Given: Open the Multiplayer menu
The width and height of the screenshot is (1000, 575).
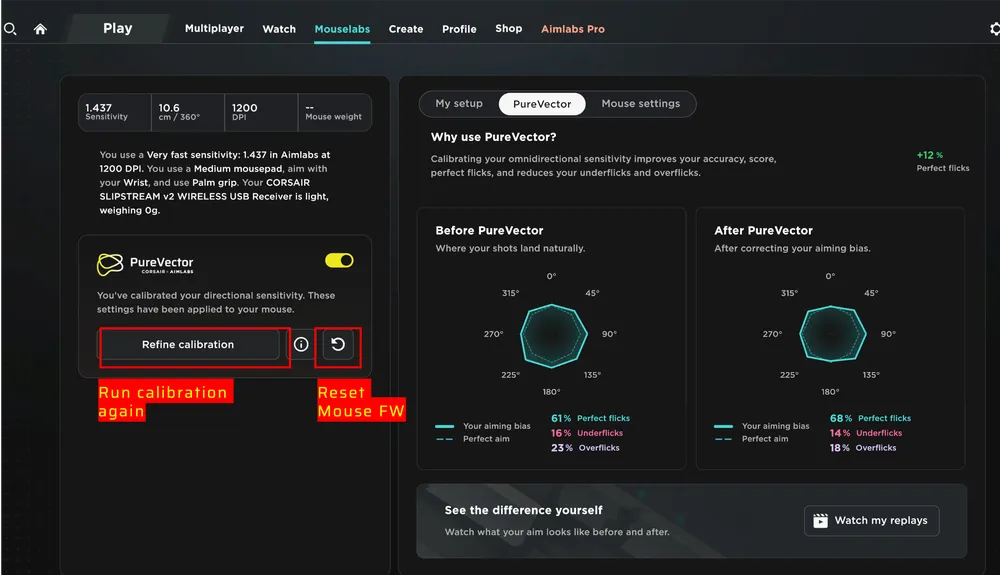Looking at the screenshot, I should [214, 29].
